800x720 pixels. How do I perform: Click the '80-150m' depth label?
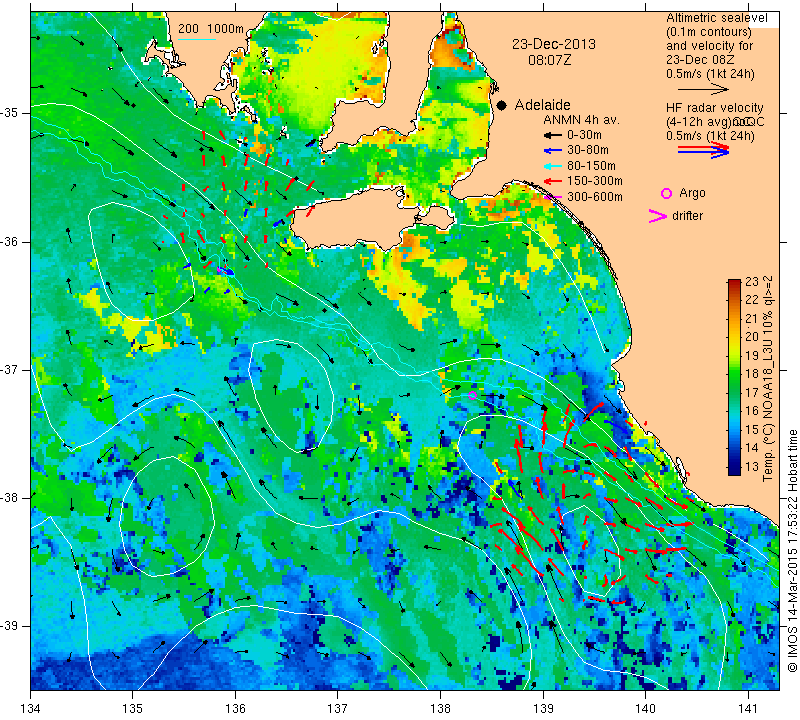coord(591,166)
